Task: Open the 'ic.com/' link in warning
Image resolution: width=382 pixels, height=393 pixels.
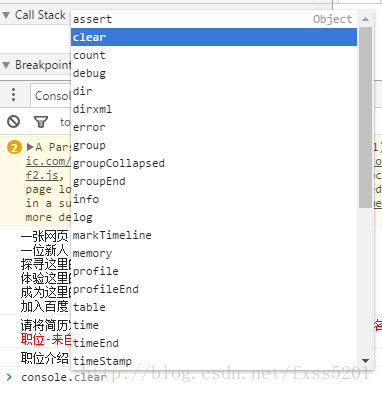Action: [x=48, y=161]
